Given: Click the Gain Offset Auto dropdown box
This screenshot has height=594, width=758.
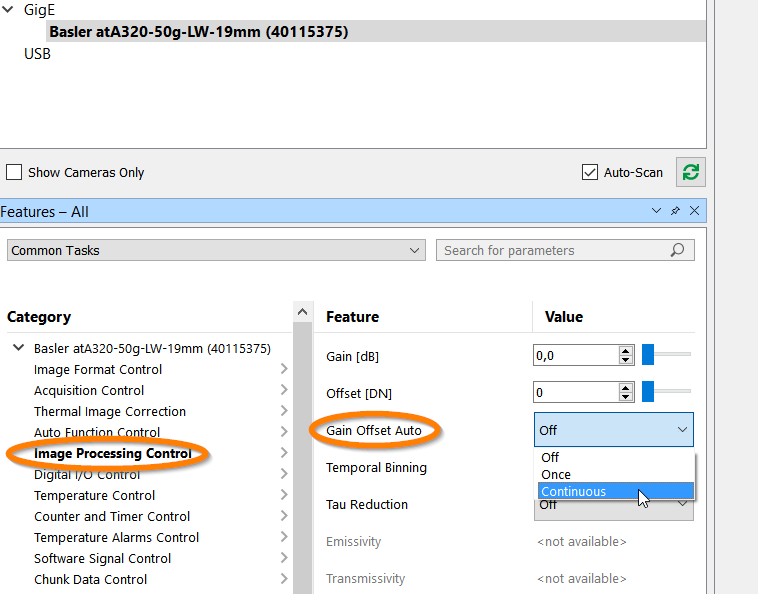Looking at the screenshot, I should (613, 430).
